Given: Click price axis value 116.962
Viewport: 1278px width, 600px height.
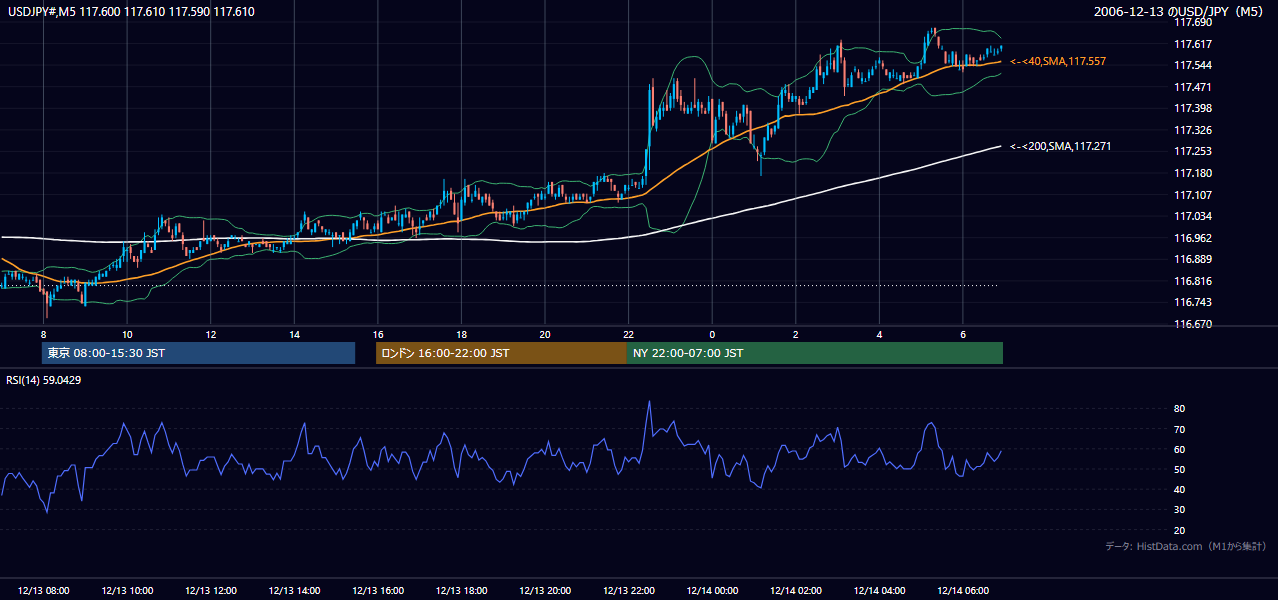Looking at the screenshot, I should (1193, 238).
